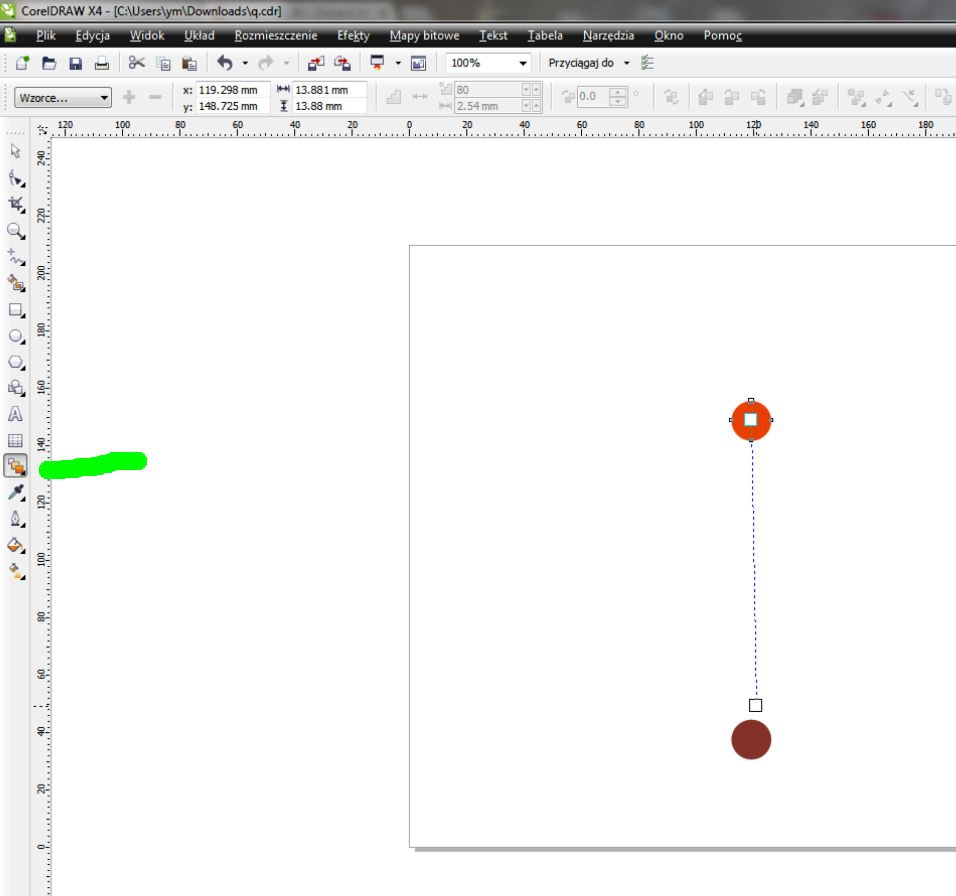Click the Undo arrow button
This screenshot has height=896, width=956.
tap(224, 63)
